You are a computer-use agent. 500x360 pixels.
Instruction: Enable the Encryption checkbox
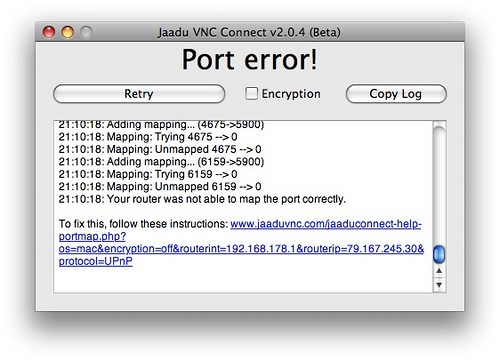[x=251, y=94]
